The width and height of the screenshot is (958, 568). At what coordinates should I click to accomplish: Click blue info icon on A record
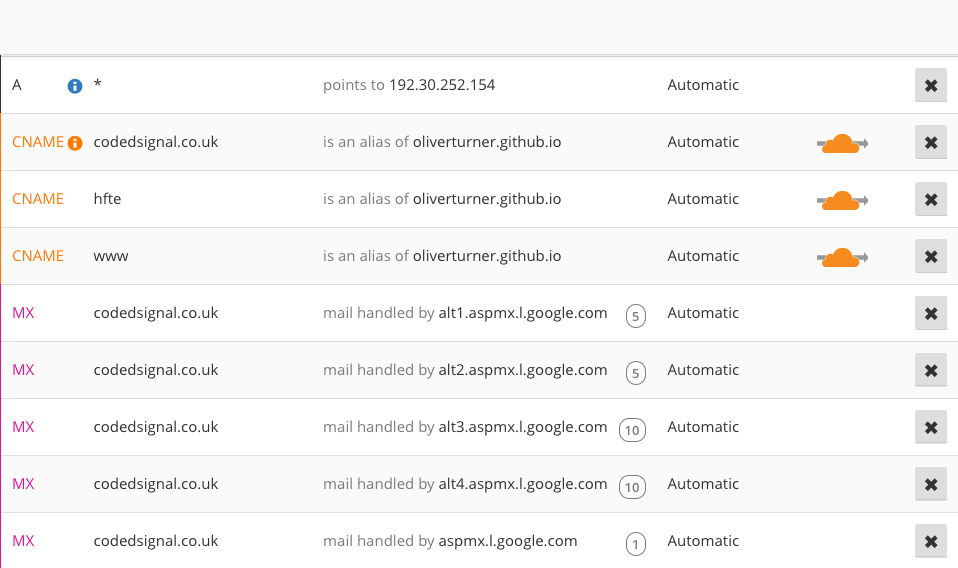(75, 86)
